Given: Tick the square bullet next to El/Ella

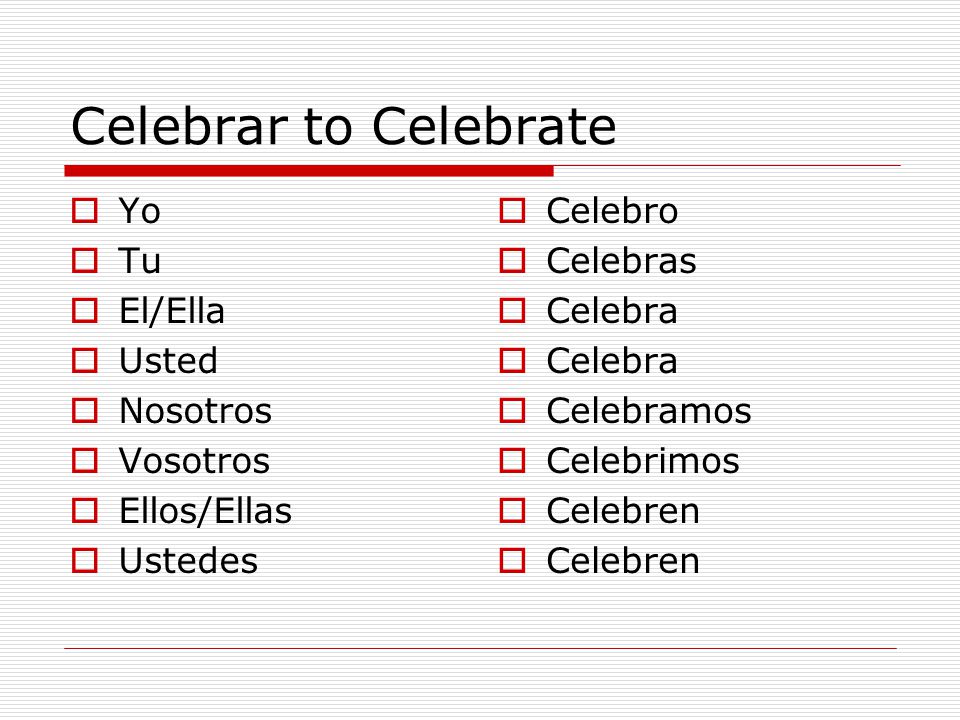Looking at the screenshot, I should tap(84, 310).
